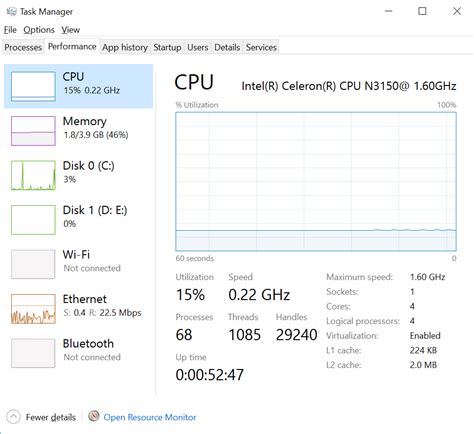
Task: Switch to the Details tab
Action: (x=227, y=47)
